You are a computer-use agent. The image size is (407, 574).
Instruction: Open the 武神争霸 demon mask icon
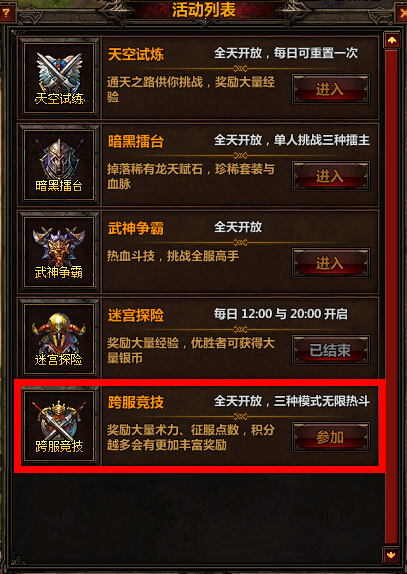pyautogui.click(x=59, y=252)
